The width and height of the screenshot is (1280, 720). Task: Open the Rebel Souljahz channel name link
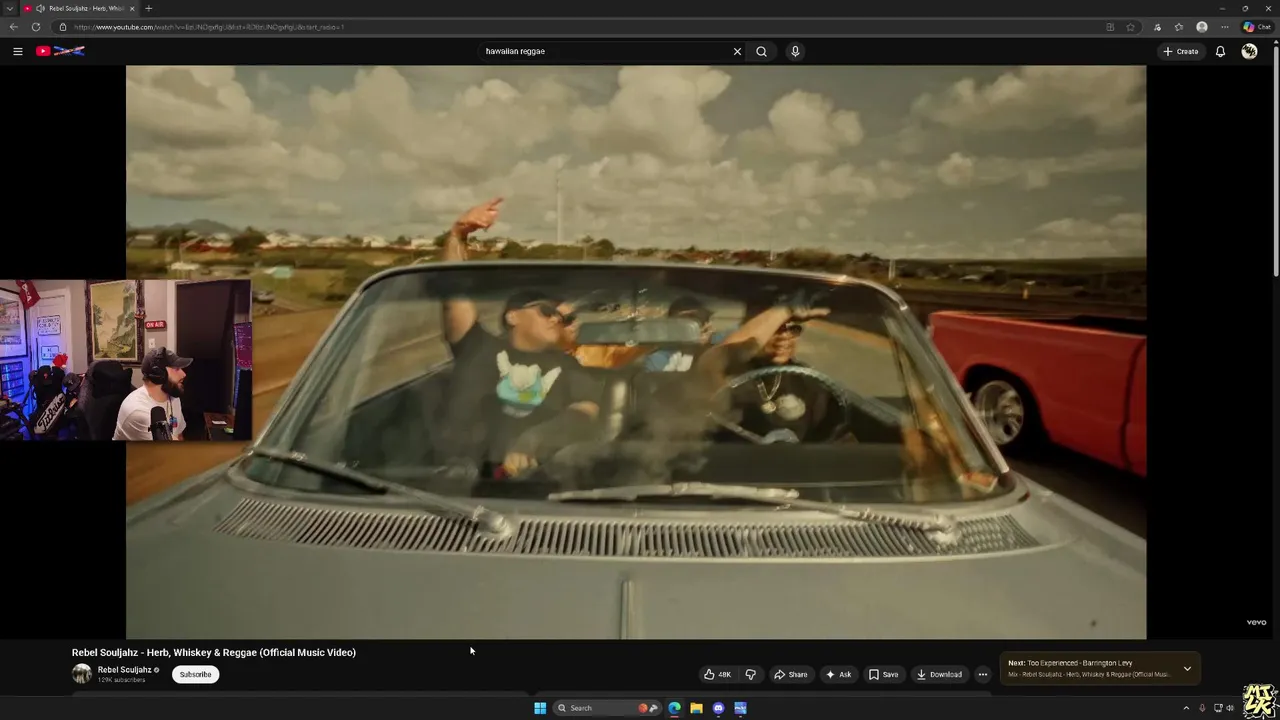pos(124,670)
